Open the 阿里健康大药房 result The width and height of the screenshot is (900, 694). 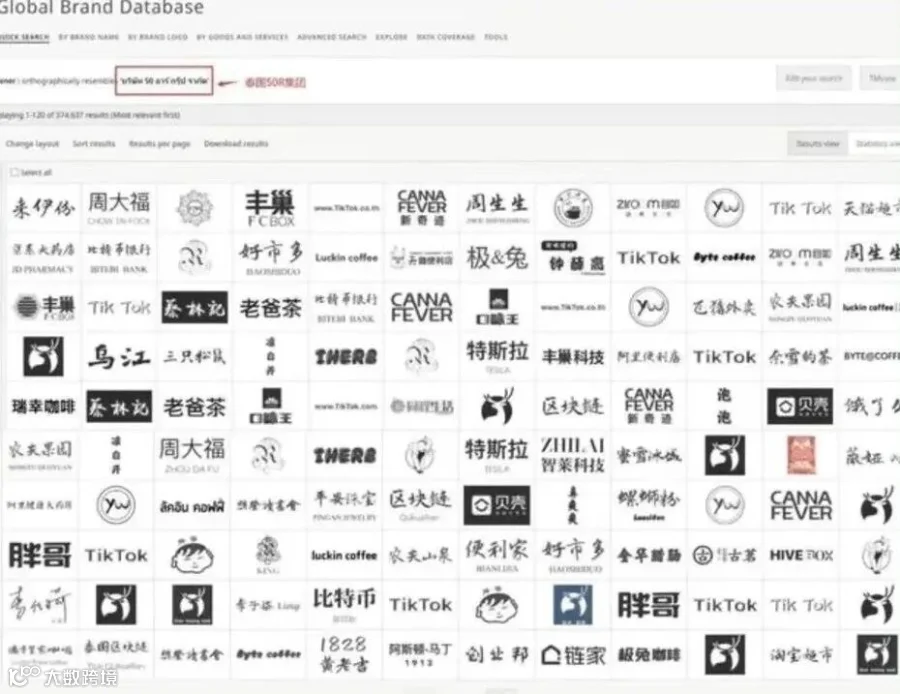40,505
